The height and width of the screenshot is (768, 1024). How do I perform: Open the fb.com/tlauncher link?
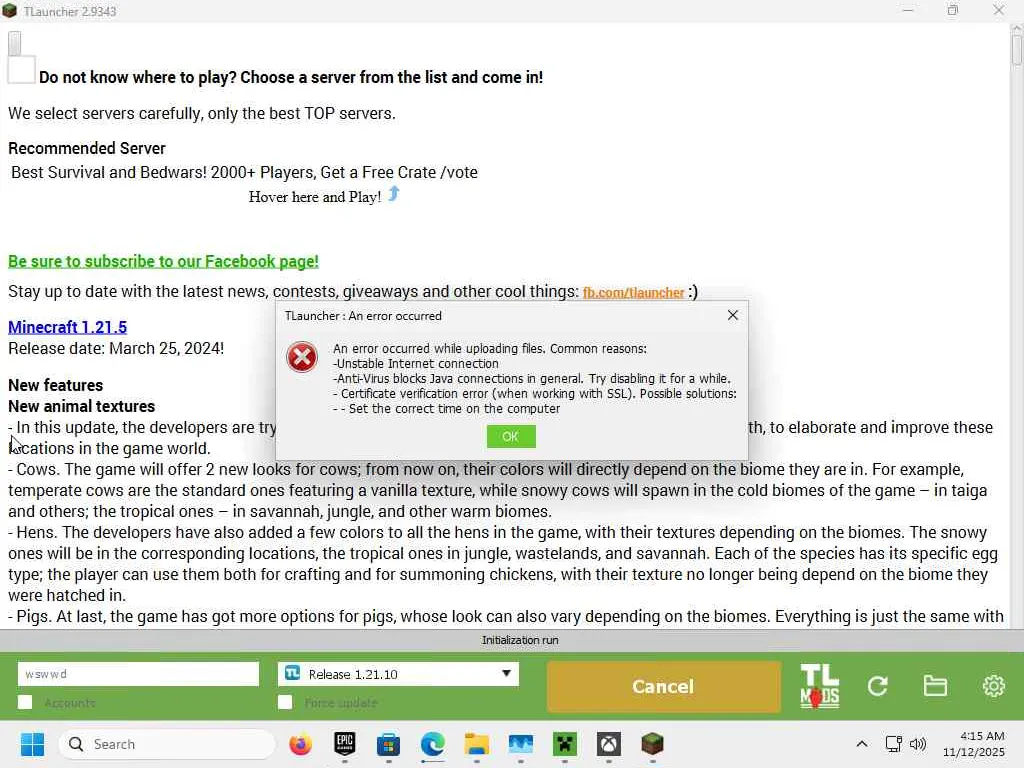[633, 293]
